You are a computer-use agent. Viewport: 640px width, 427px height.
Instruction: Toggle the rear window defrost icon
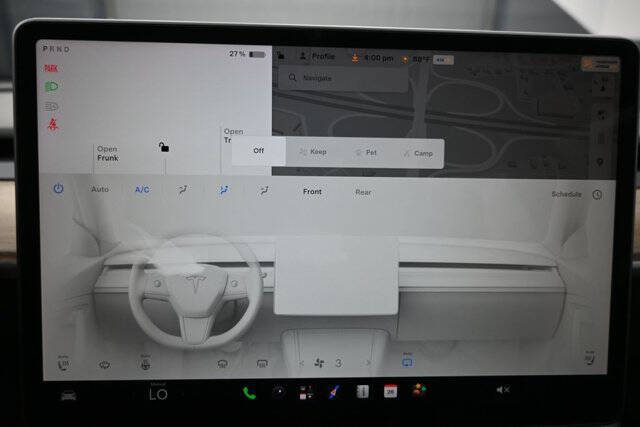click(262, 363)
